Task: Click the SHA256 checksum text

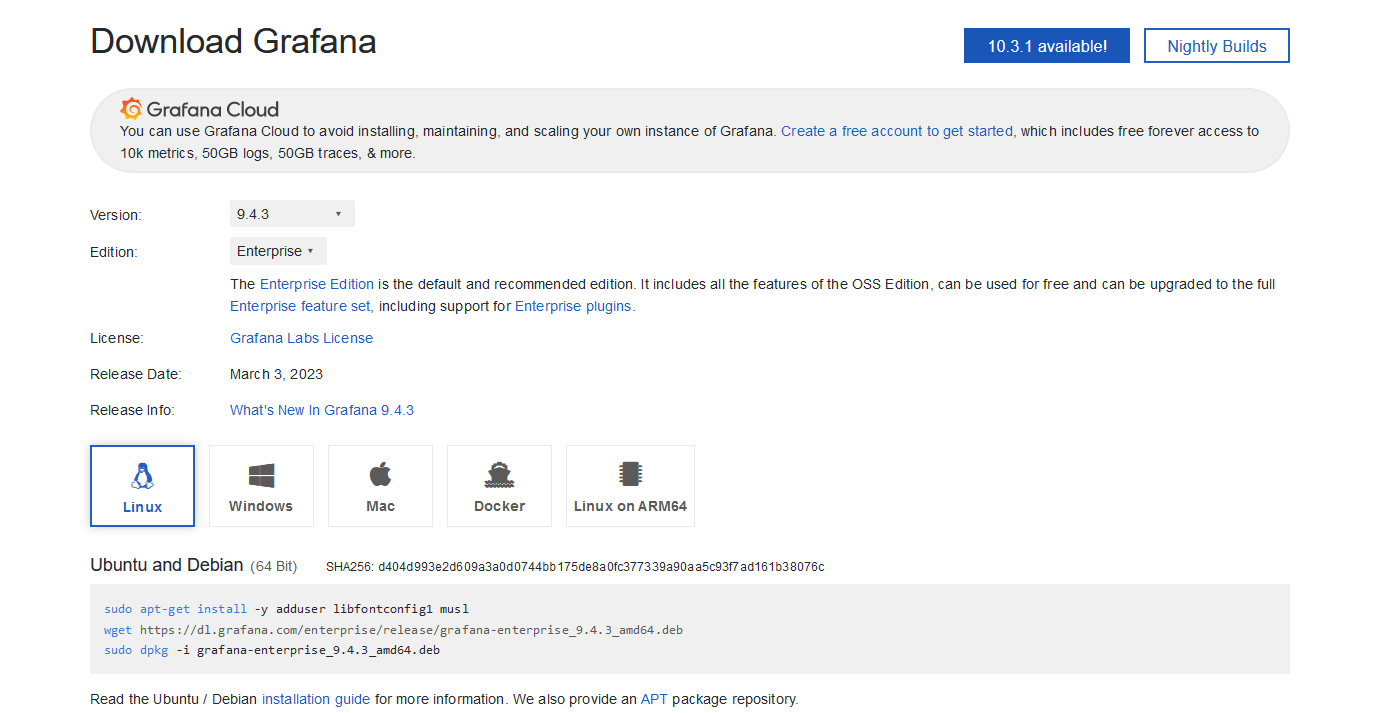Action: (575, 567)
